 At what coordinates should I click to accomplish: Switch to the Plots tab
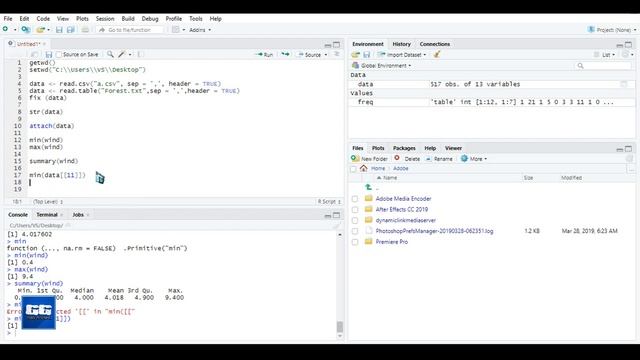click(x=378, y=148)
